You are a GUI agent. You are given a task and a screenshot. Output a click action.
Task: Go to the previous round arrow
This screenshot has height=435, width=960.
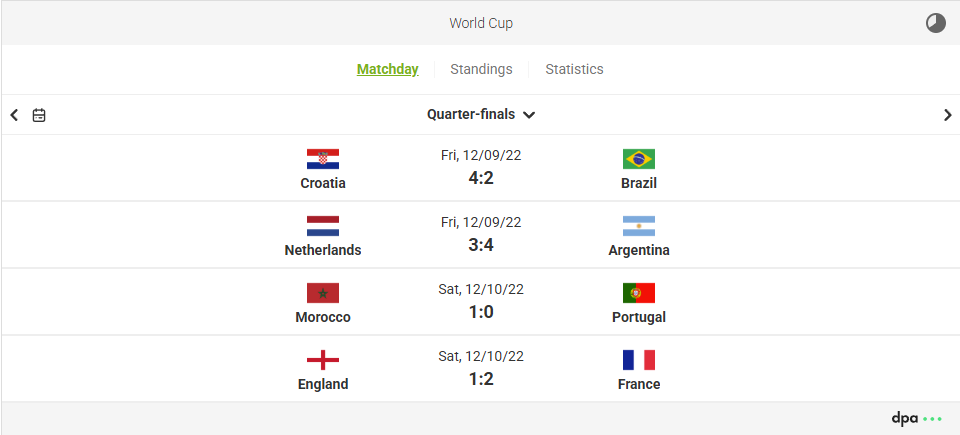[x=14, y=115]
